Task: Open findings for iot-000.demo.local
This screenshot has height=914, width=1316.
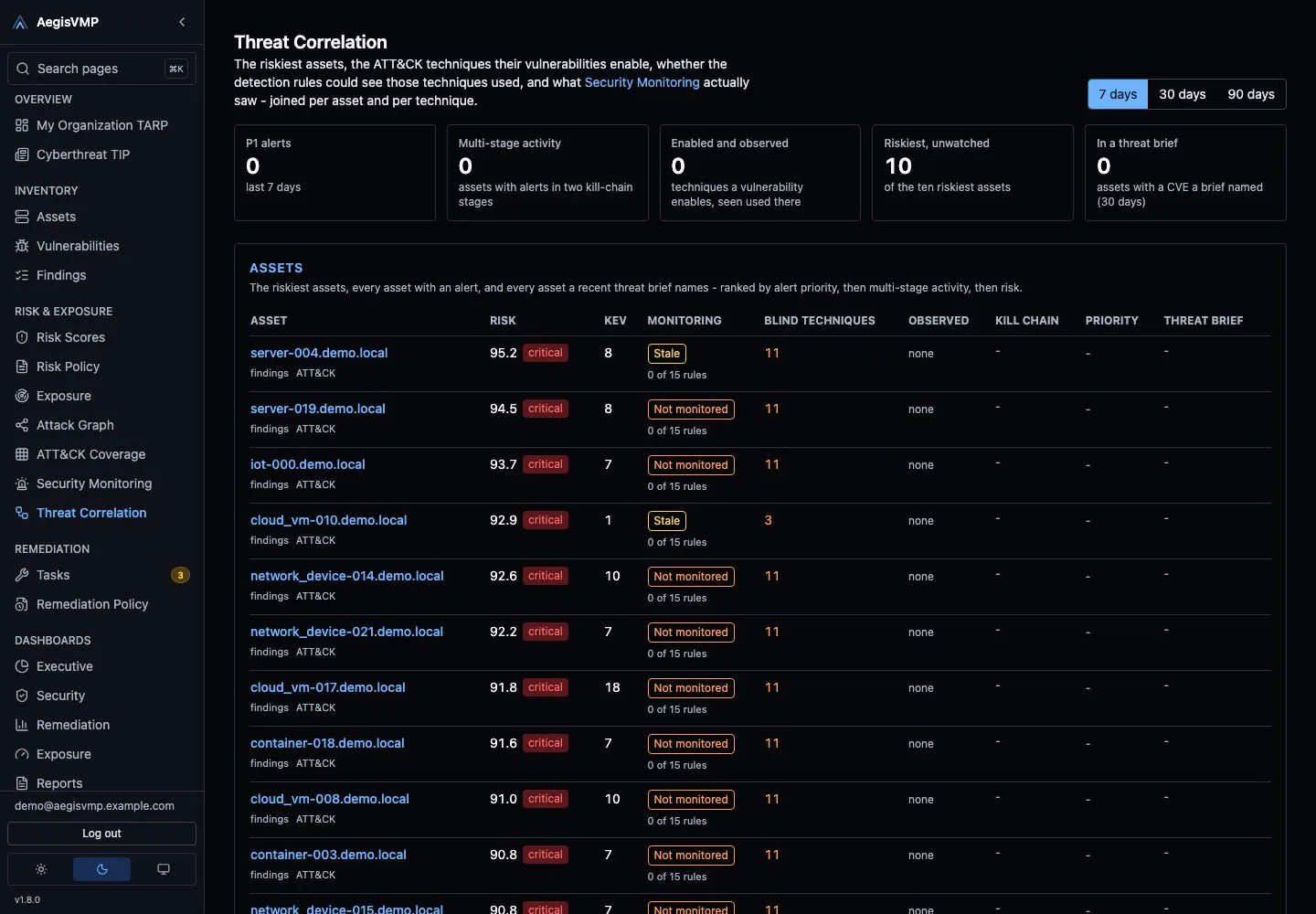Action: coord(270,484)
